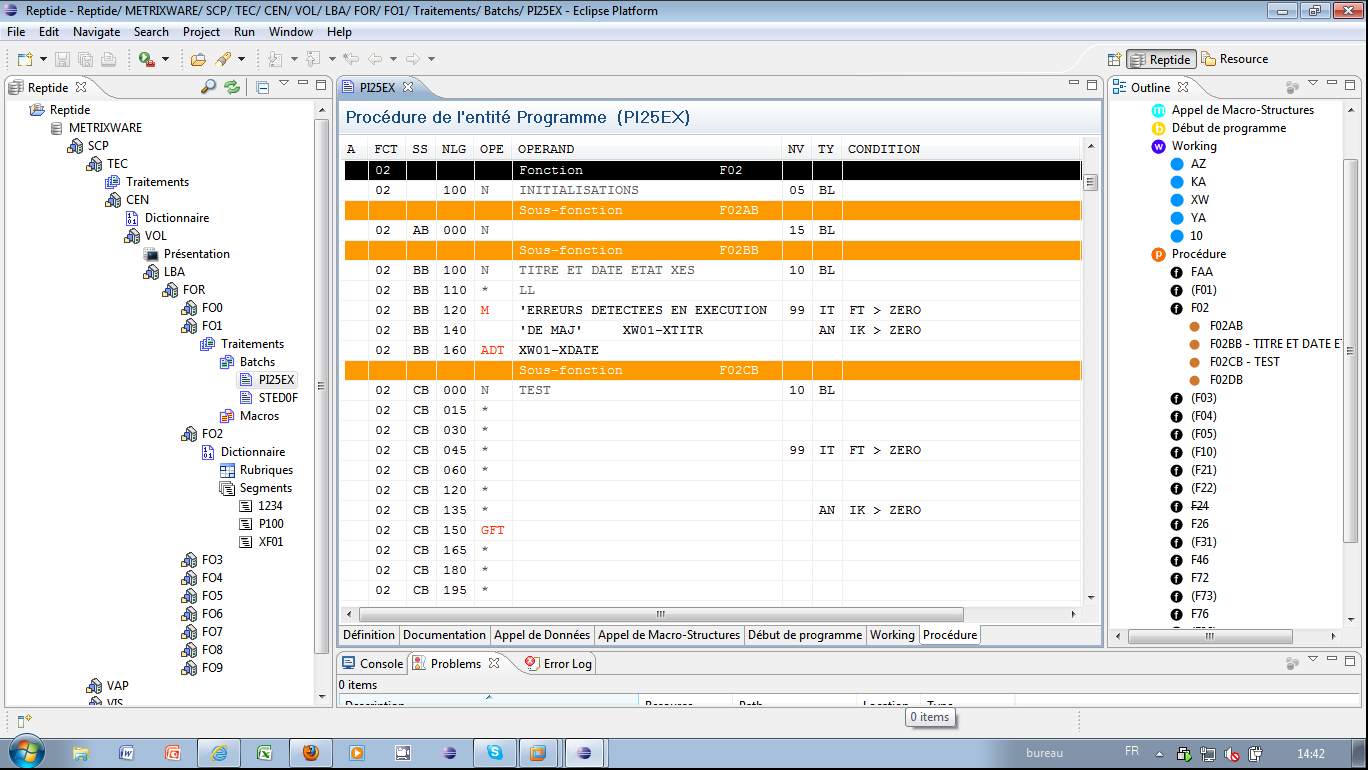The image size is (1368, 770).
Task: Click the Save All toolbar icon
Action: pyautogui.click(x=85, y=59)
